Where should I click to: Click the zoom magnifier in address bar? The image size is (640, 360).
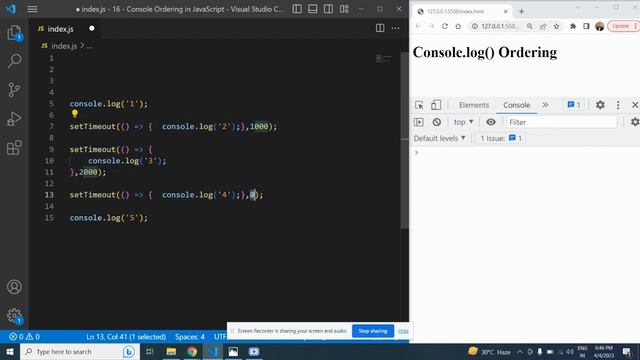(530, 26)
